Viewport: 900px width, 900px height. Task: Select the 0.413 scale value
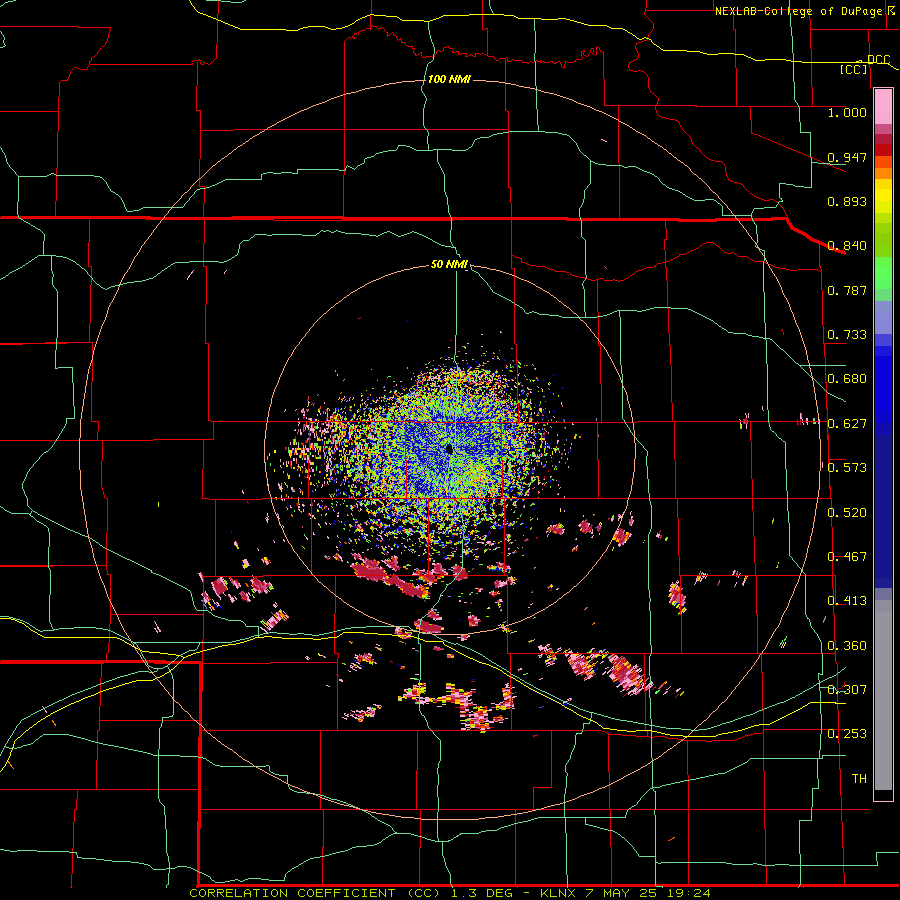[x=847, y=601]
